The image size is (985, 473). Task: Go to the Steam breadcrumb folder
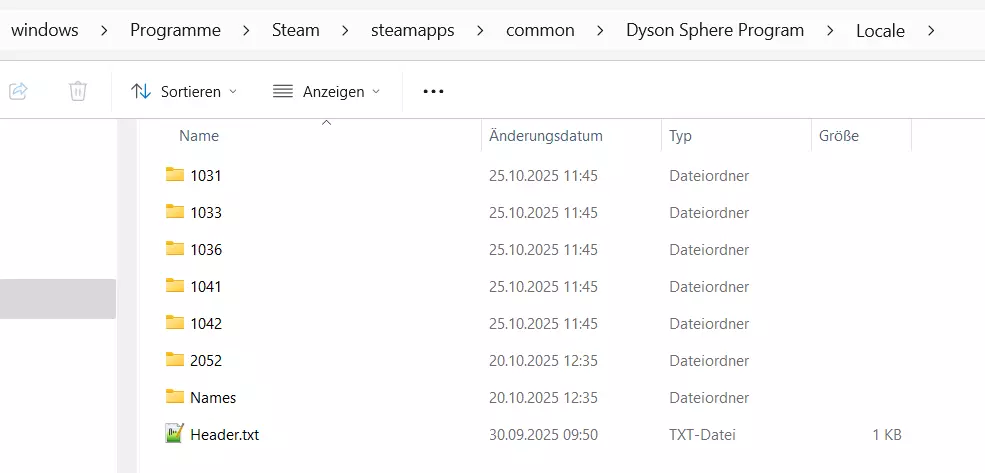(296, 30)
